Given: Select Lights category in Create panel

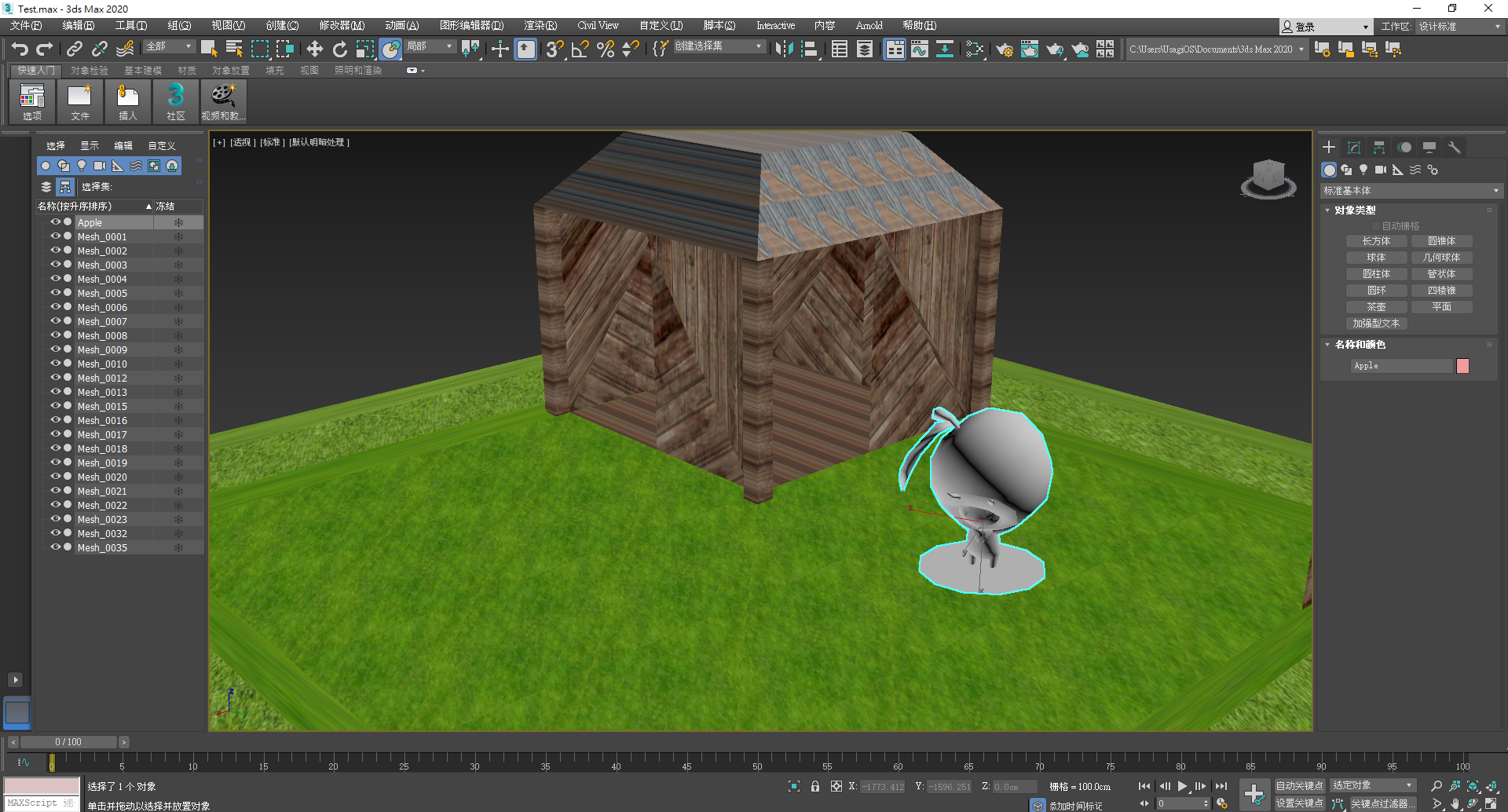Looking at the screenshot, I should coord(1363,170).
